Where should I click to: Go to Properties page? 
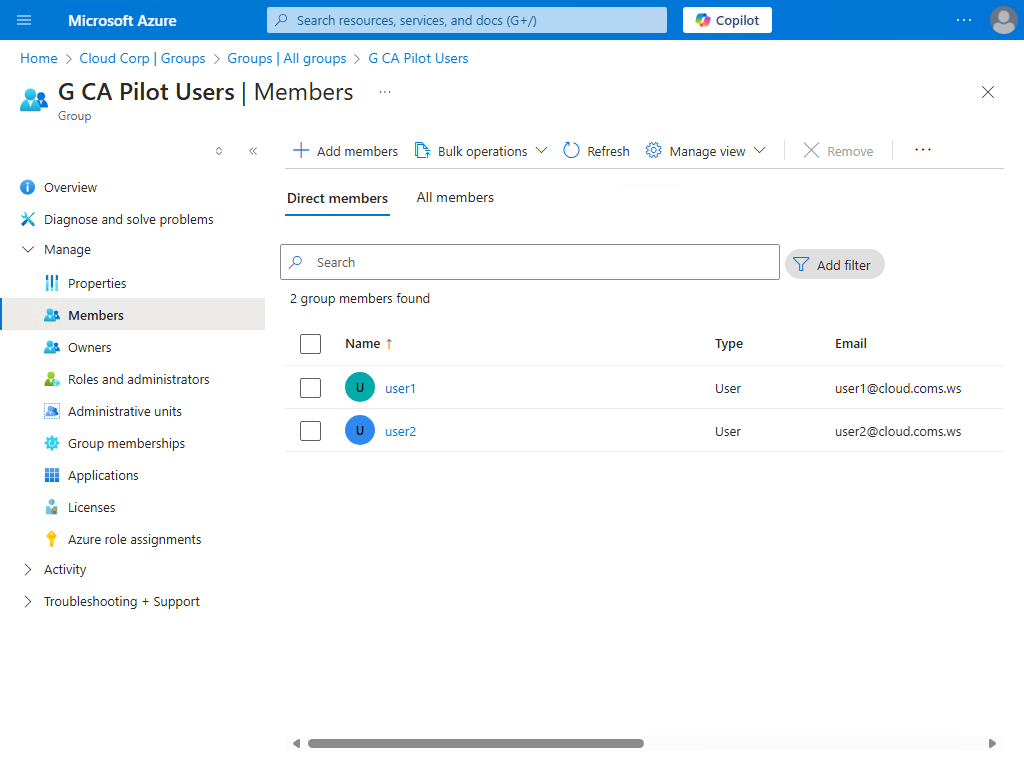pyautogui.click(x=97, y=283)
